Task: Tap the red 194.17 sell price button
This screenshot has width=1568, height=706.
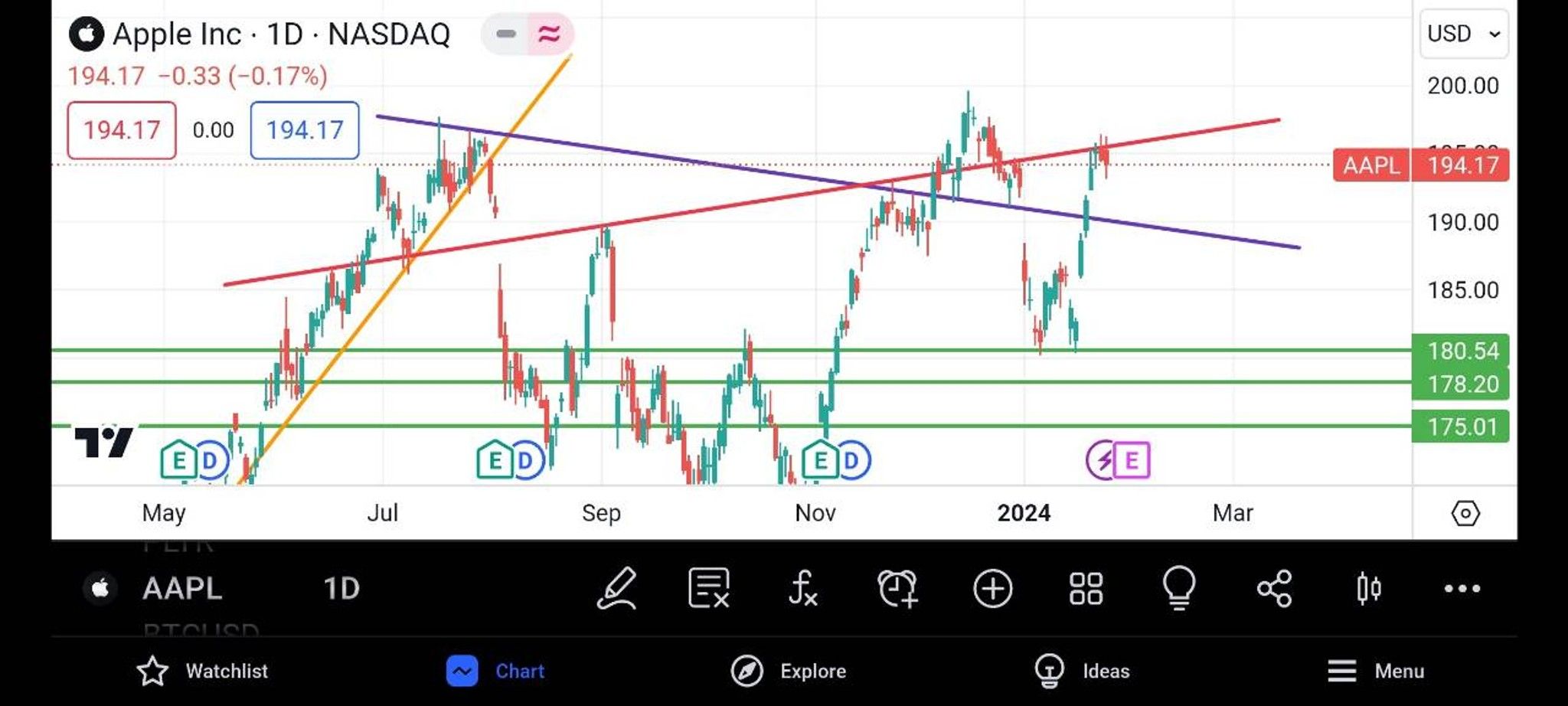Action: tap(122, 130)
